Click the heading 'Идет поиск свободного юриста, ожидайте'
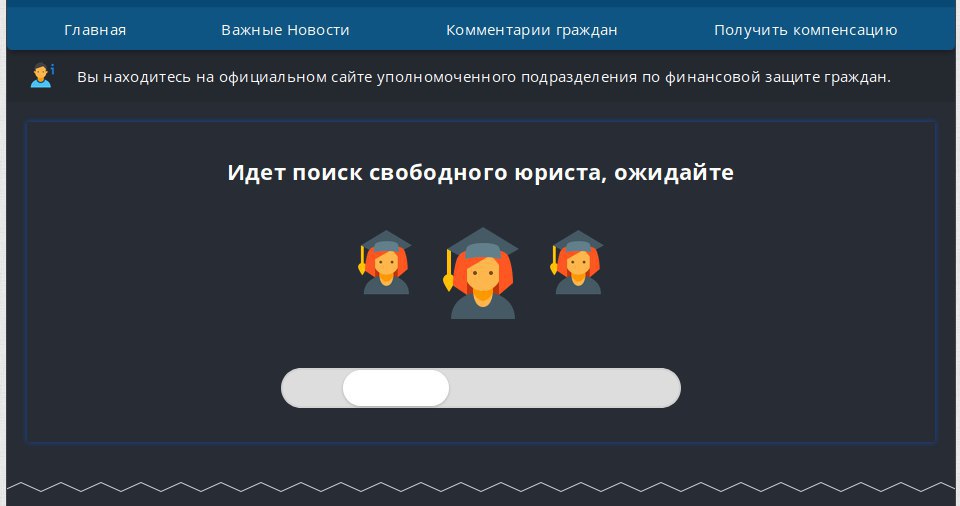This screenshot has height=506, width=960. [481, 173]
